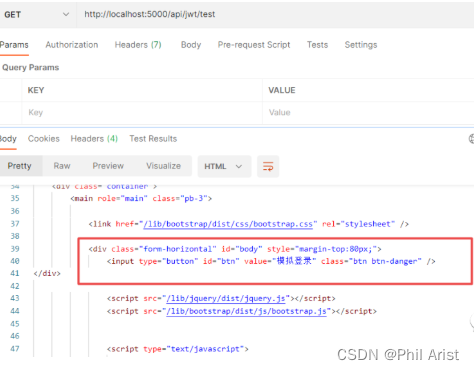The width and height of the screenshot is (474, 370).
Task: Click line number 39
Action: (x=15, y=249)
